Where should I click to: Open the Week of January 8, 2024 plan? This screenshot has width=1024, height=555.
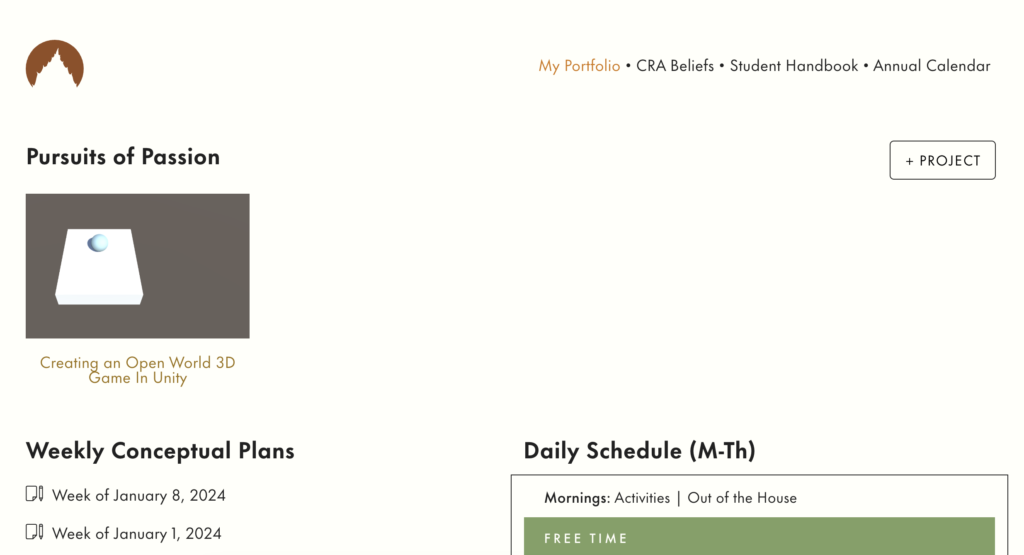pos(138,496)
